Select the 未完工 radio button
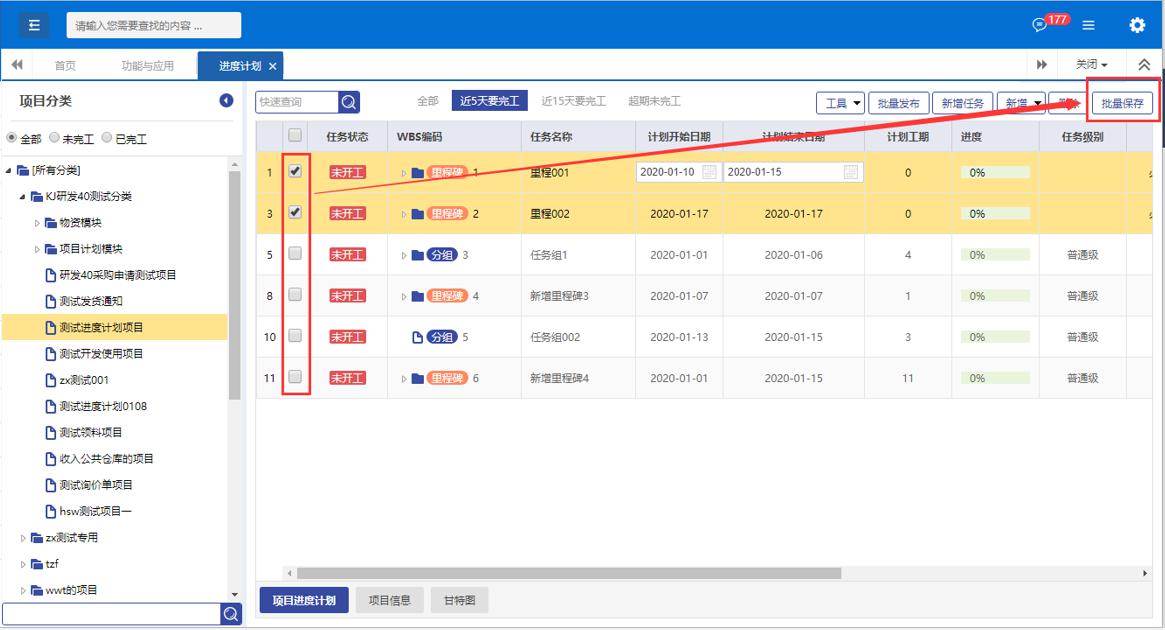This screenshot has width=1165, height=630. pyautogui.click(x=55, y=139)
